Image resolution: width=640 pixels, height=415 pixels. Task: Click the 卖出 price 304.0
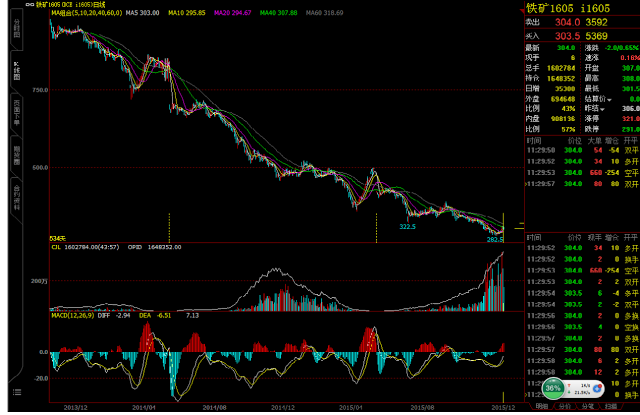coord(567,22)
